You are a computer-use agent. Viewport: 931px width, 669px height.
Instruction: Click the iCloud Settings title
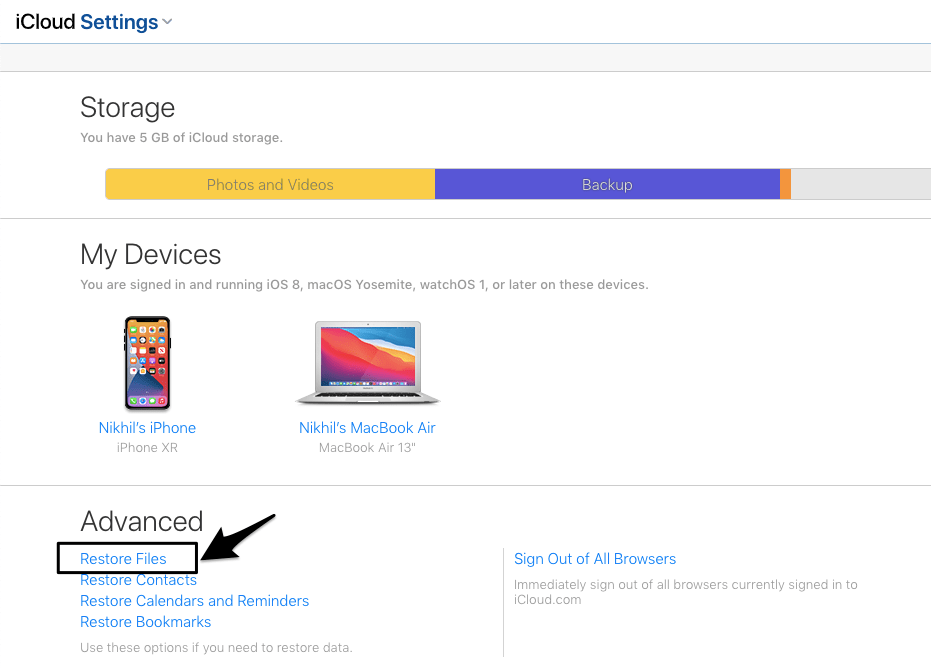pos(87,22)
